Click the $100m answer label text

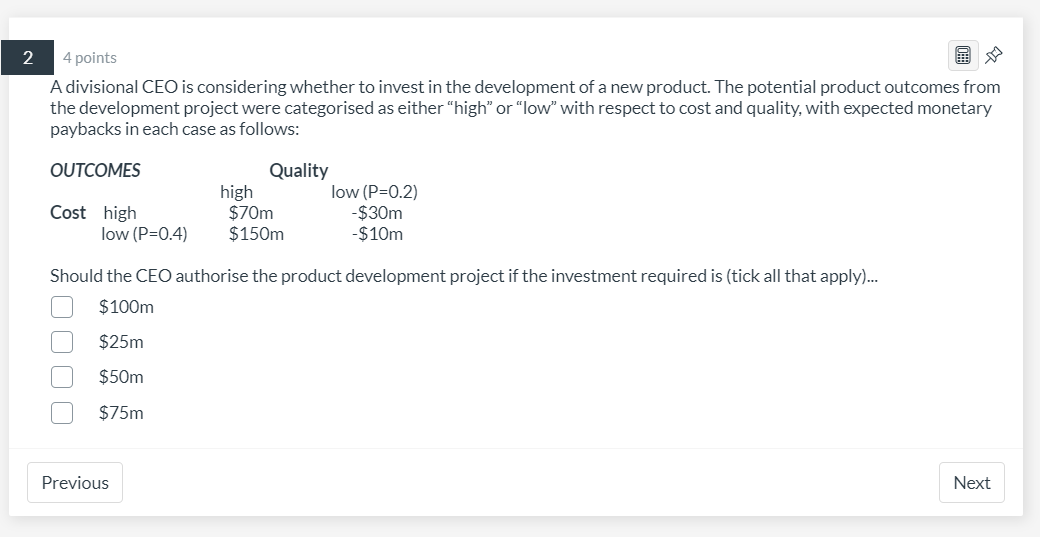coord(126,307)
